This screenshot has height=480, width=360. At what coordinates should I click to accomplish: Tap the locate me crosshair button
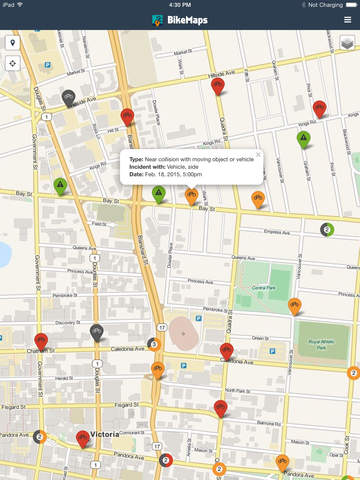(13, 63)
